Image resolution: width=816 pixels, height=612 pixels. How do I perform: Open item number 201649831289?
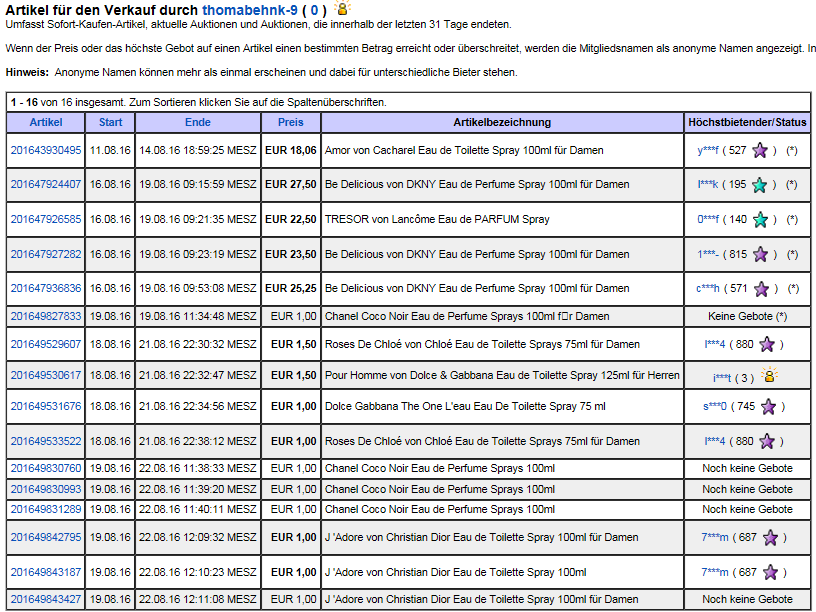pos(46,509)
